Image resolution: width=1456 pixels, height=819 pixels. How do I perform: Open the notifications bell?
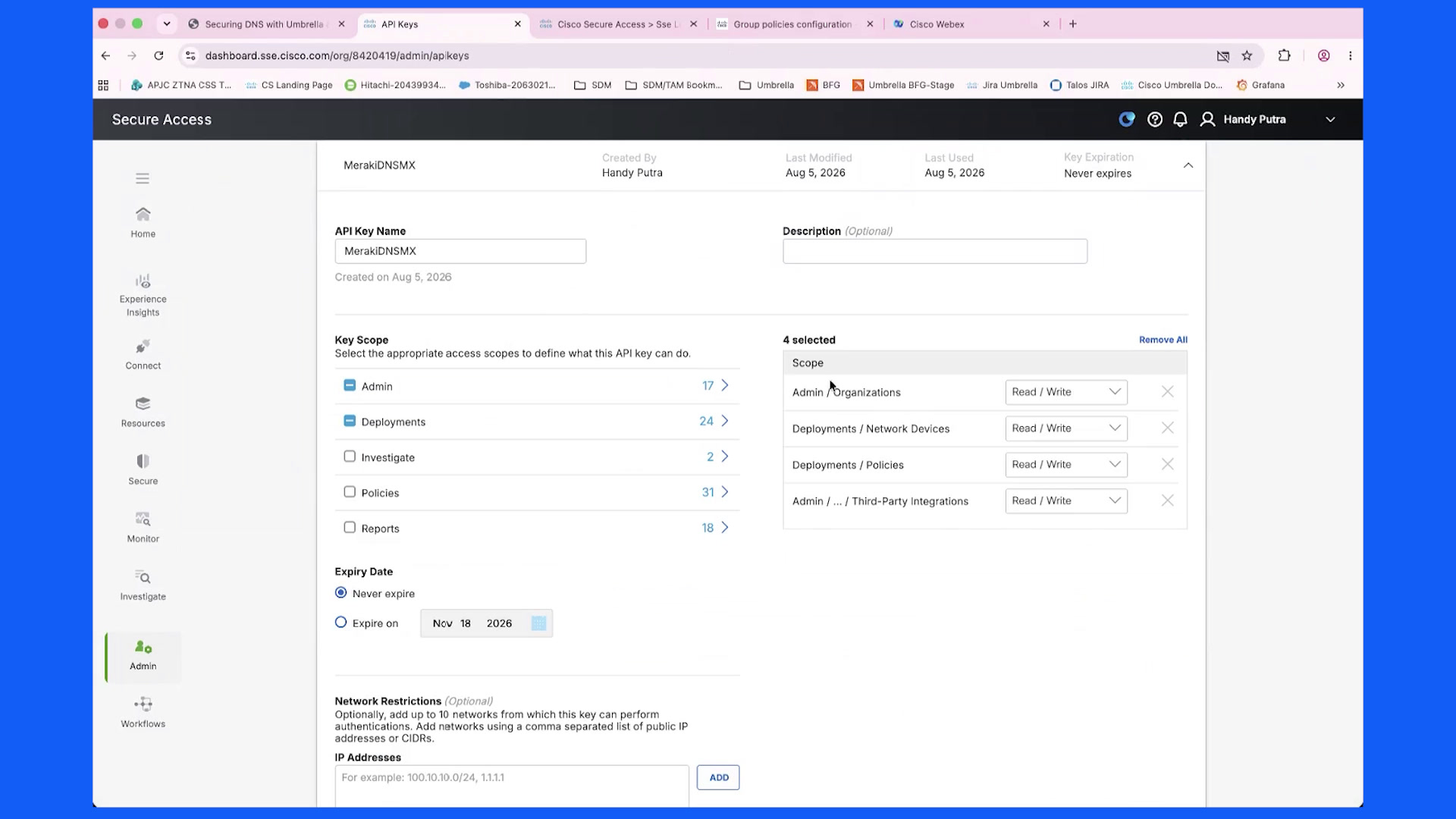tap(1180, 120)
